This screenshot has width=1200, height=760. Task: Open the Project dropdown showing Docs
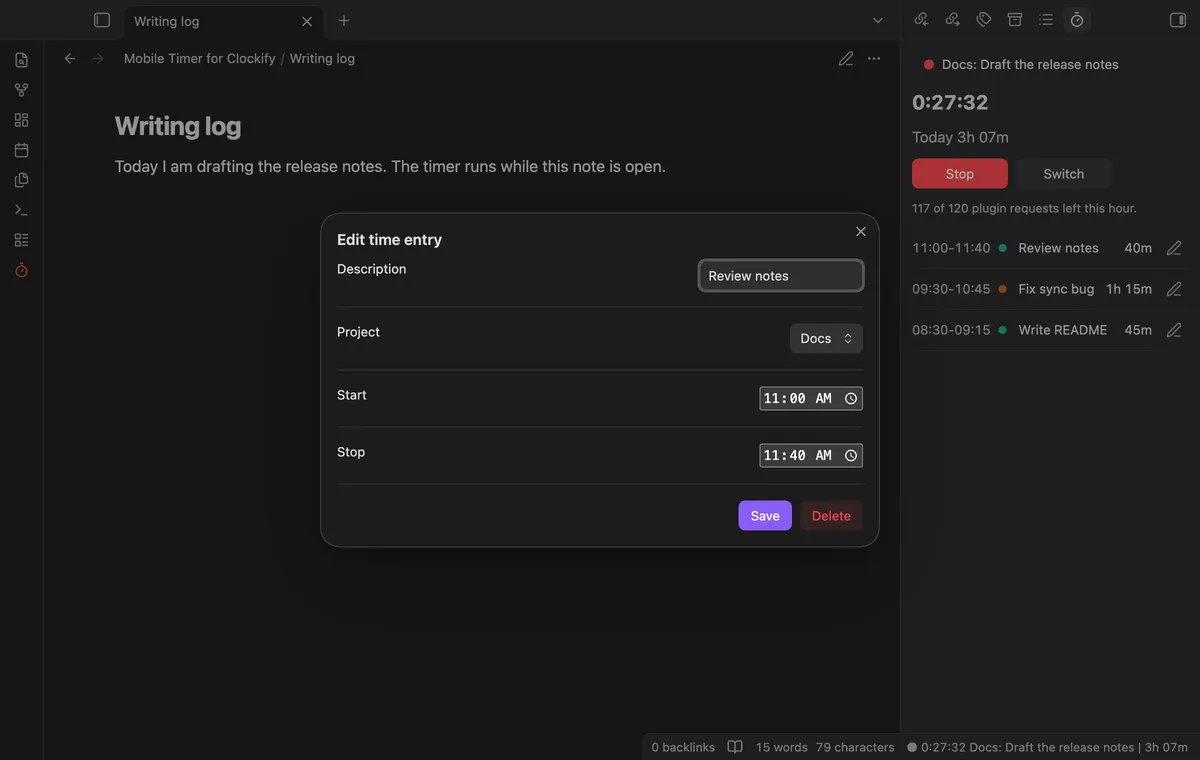[826, 338]
